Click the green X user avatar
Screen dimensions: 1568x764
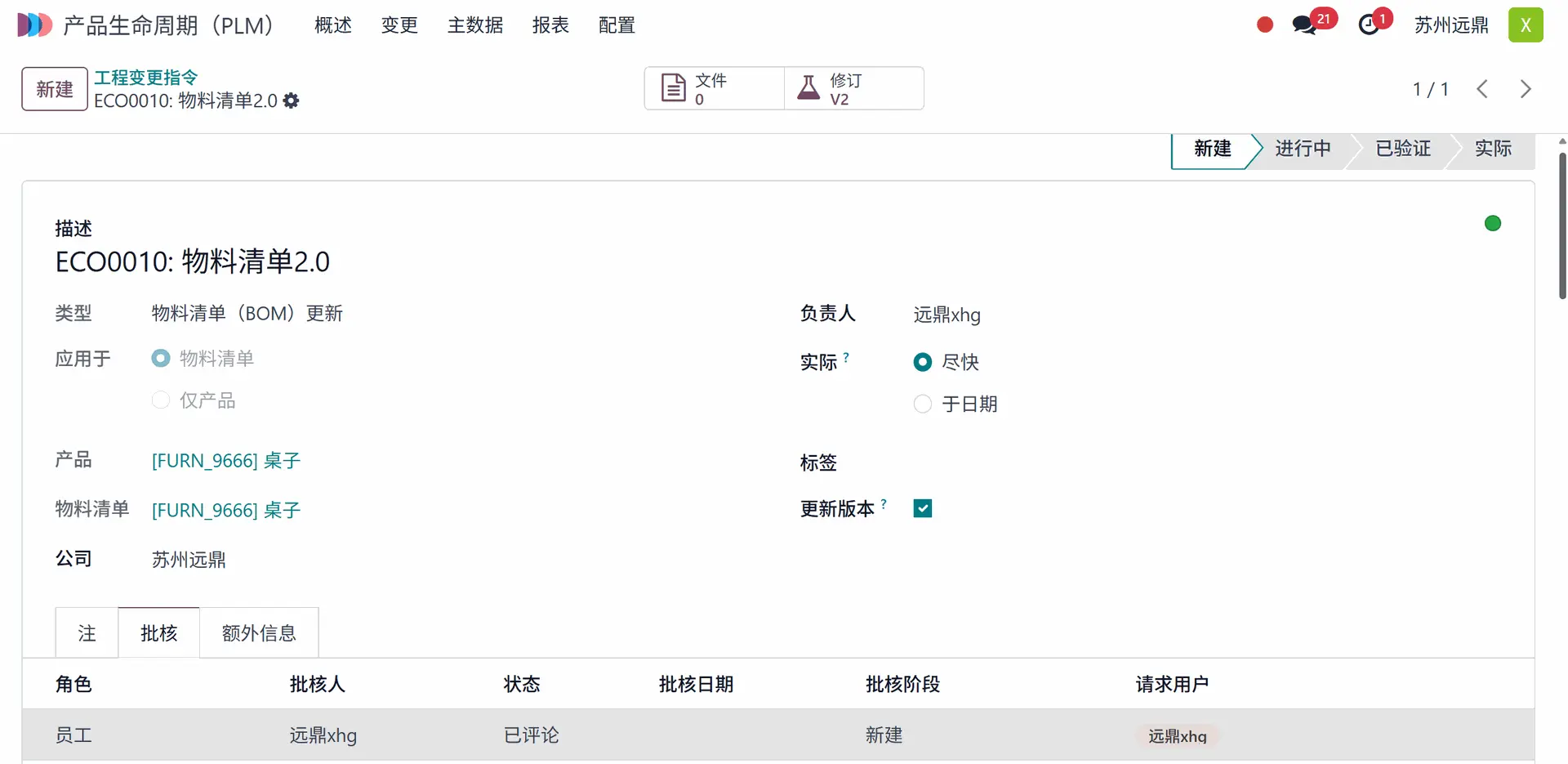click(1525, 25)
